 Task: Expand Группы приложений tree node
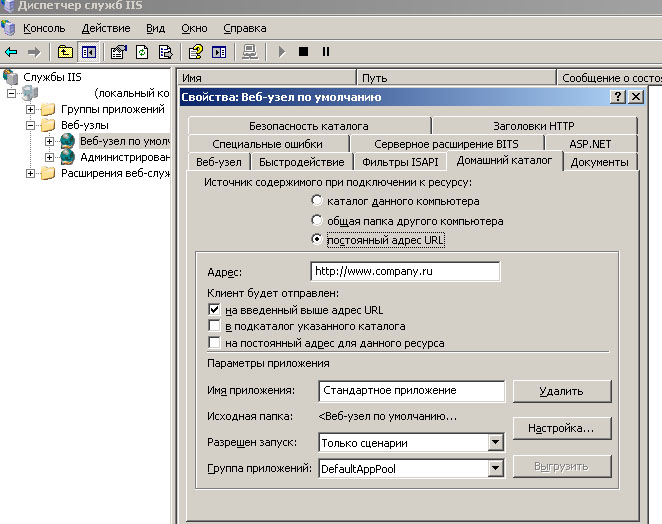point(30,109)
